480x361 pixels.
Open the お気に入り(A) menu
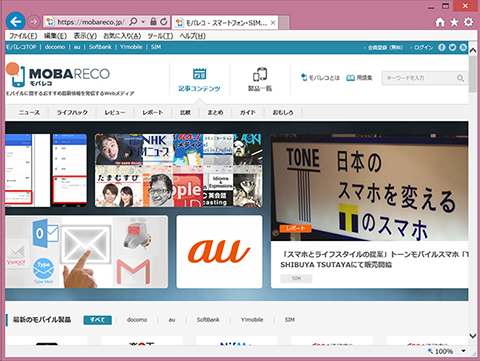122,36
